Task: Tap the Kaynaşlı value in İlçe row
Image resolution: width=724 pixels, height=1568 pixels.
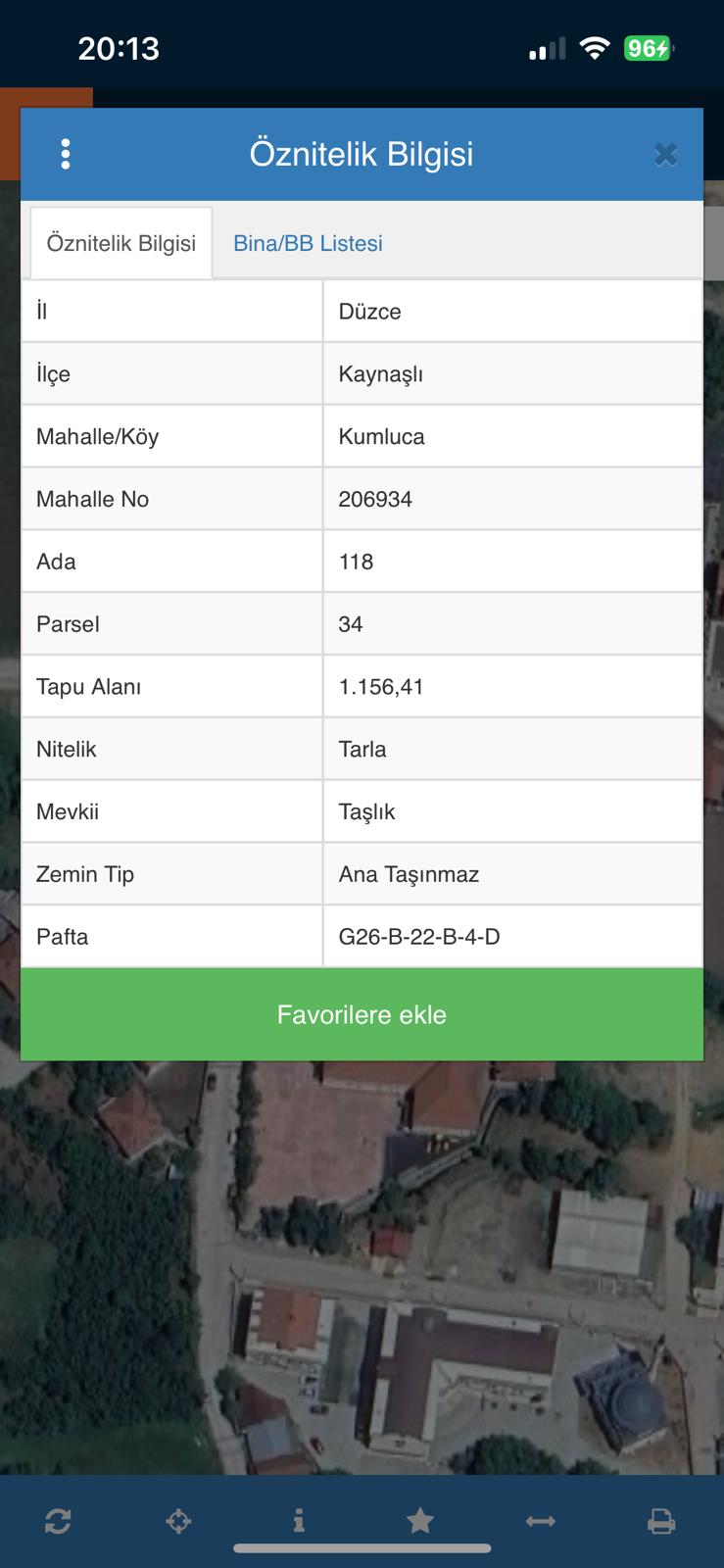Action: pyautogui.click(x=380, y=374)
